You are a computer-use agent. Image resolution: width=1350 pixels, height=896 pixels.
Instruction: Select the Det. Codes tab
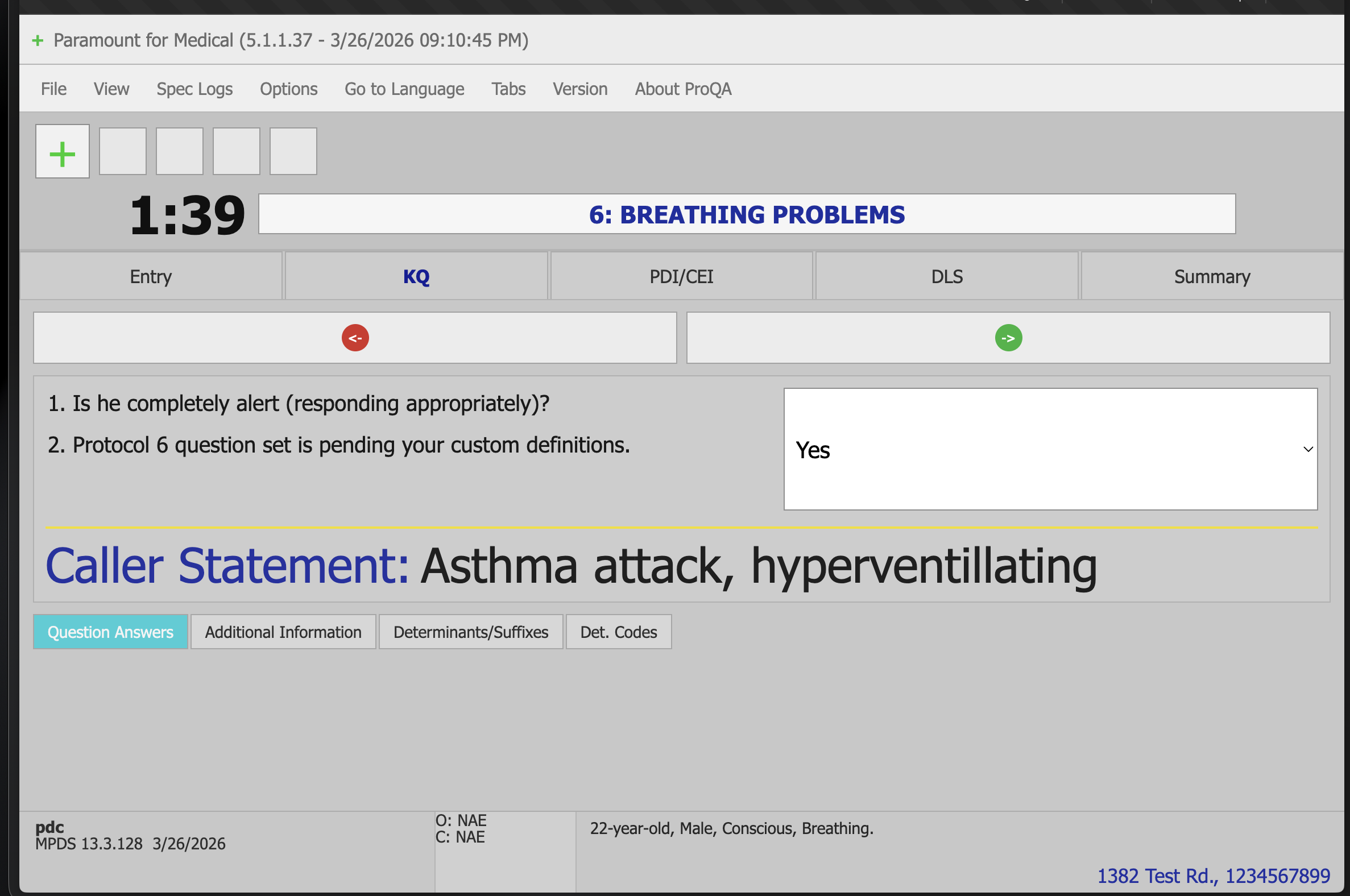(618, 632)
